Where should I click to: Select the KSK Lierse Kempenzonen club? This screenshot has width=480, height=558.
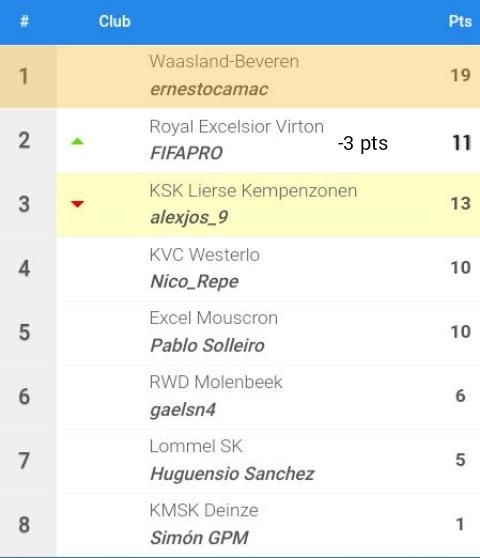point(253,191)
